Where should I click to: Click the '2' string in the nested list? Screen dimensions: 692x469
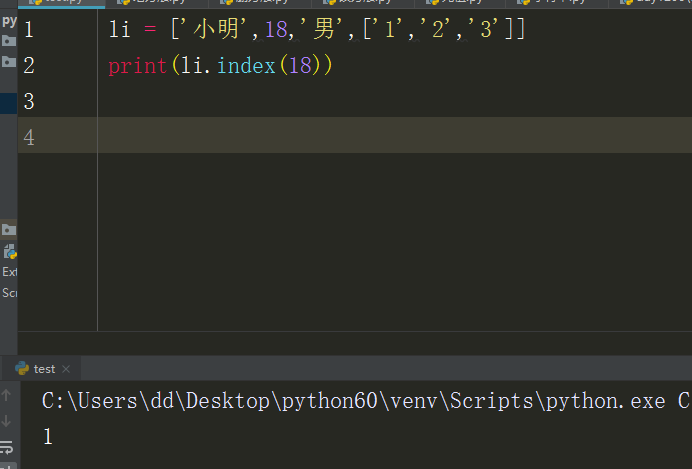click(438, 30)
